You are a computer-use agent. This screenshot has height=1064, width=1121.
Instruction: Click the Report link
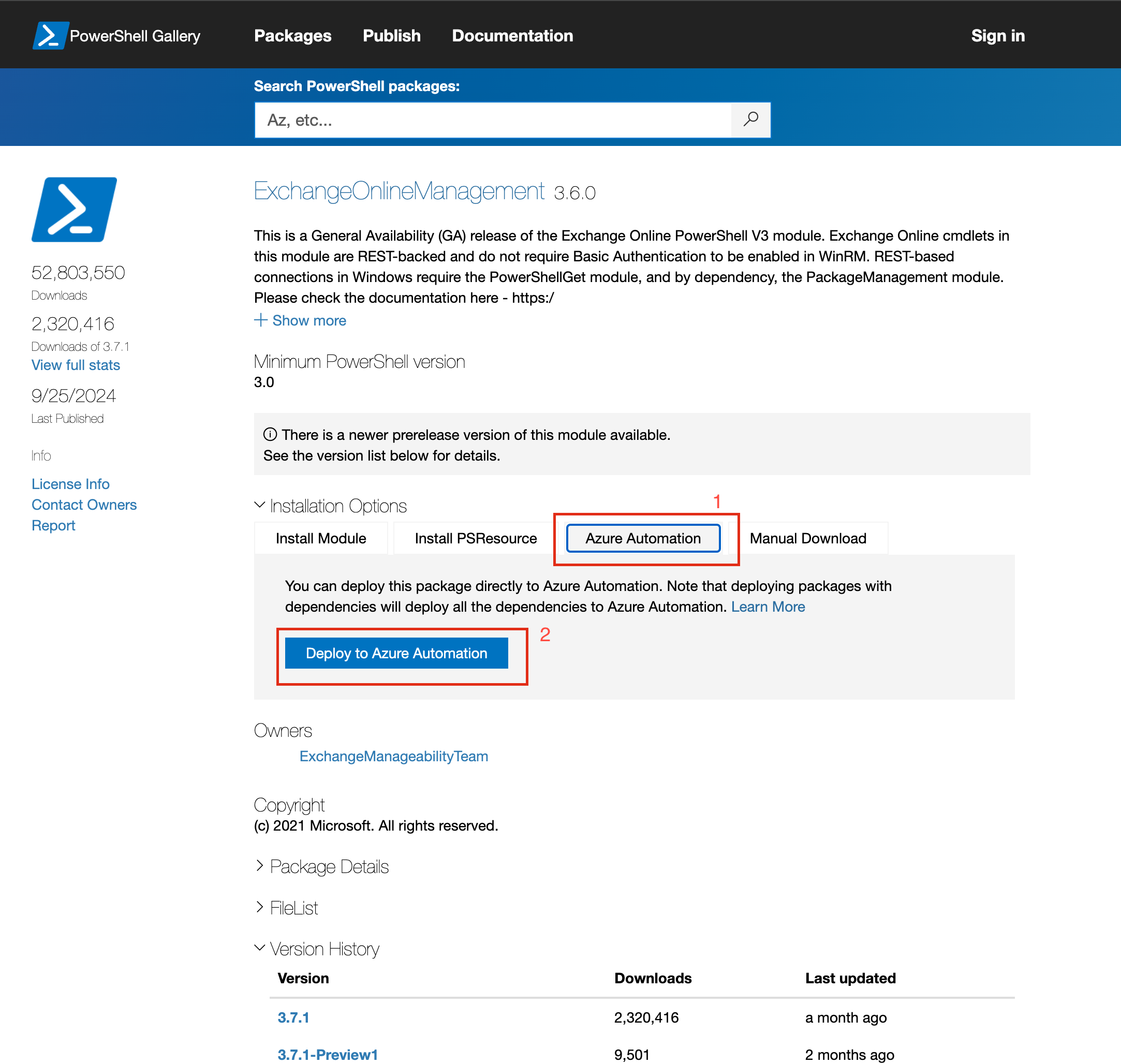tap(53, 526)
